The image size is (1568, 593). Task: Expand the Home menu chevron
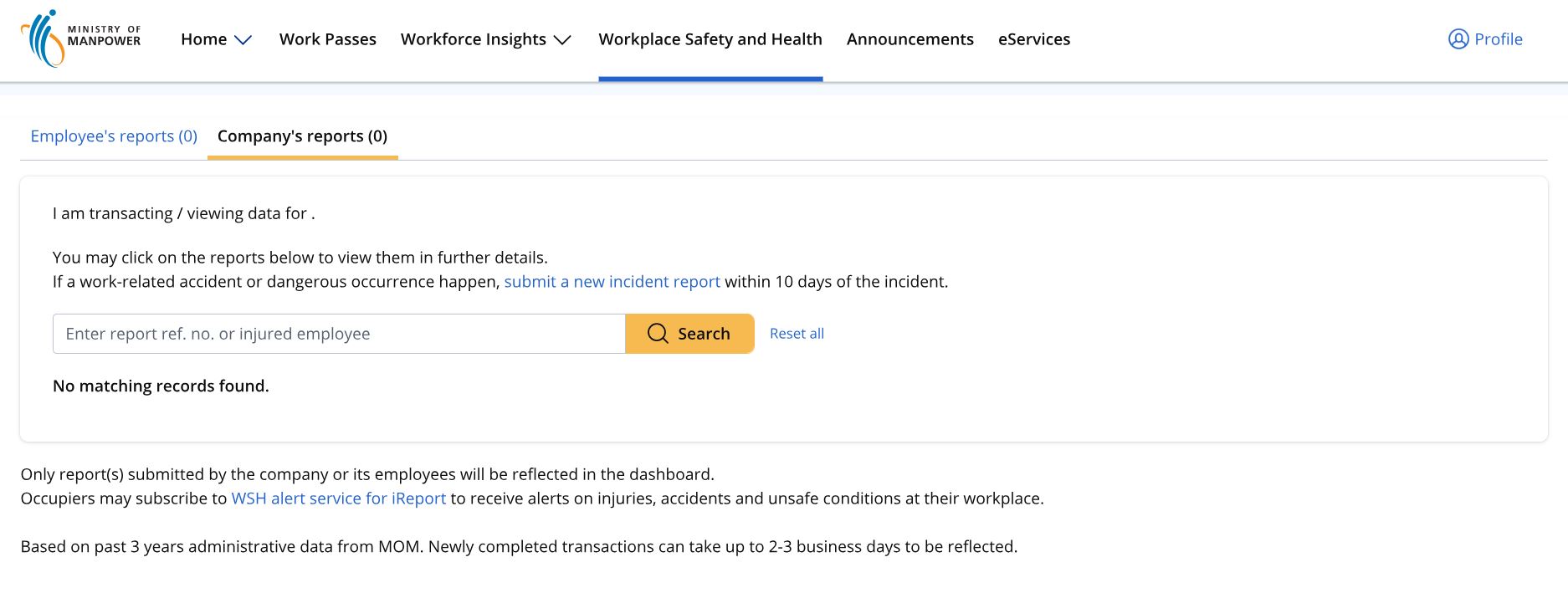[x=243, y=40]
